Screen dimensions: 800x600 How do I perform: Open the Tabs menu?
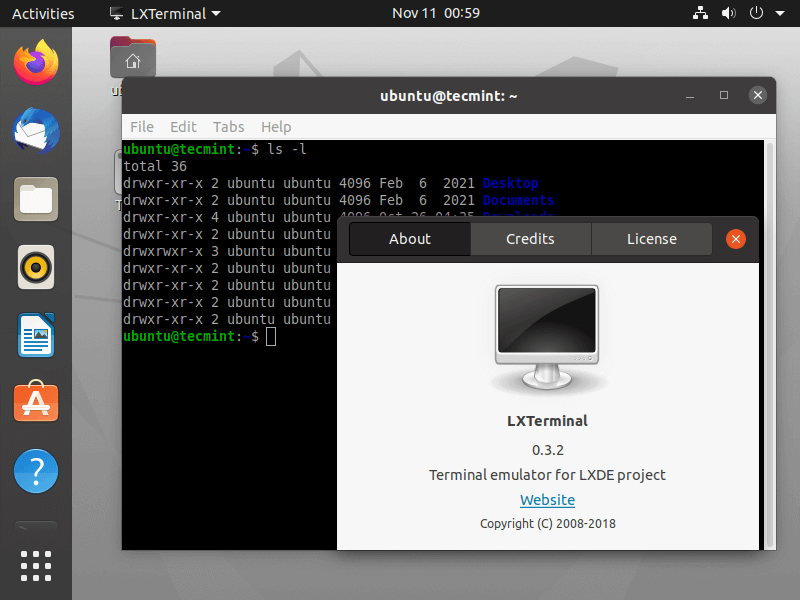pyautogui.click(x=229, y=127)
